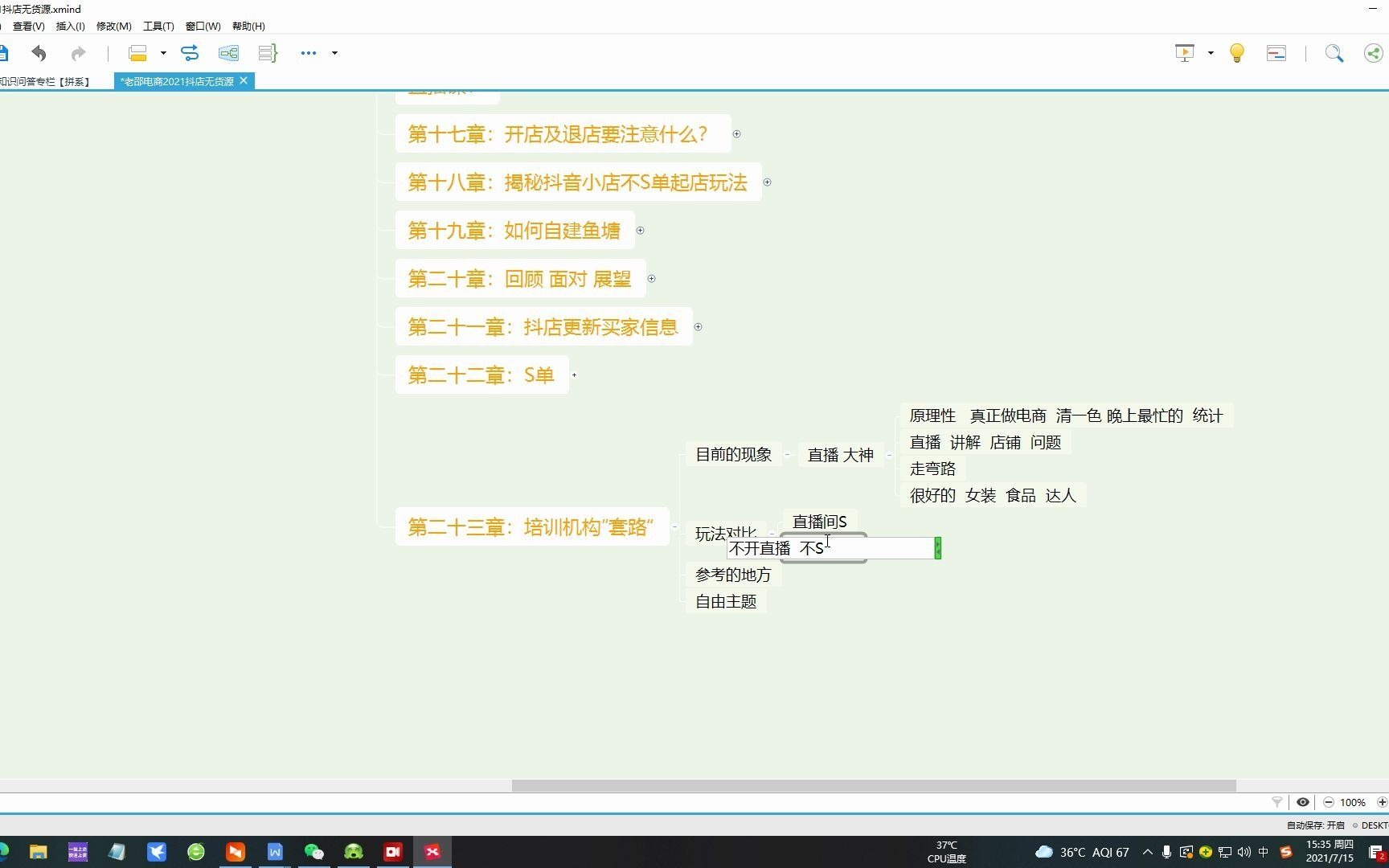1389x868 pixels.
Task: Click the red screen recorder taskbar icon
Action: click(393, 852)
